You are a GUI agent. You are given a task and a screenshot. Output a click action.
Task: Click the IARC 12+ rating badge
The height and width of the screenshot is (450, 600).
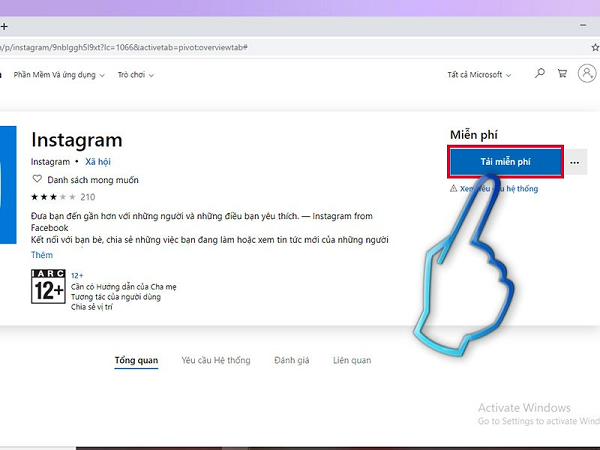[48, 287]
